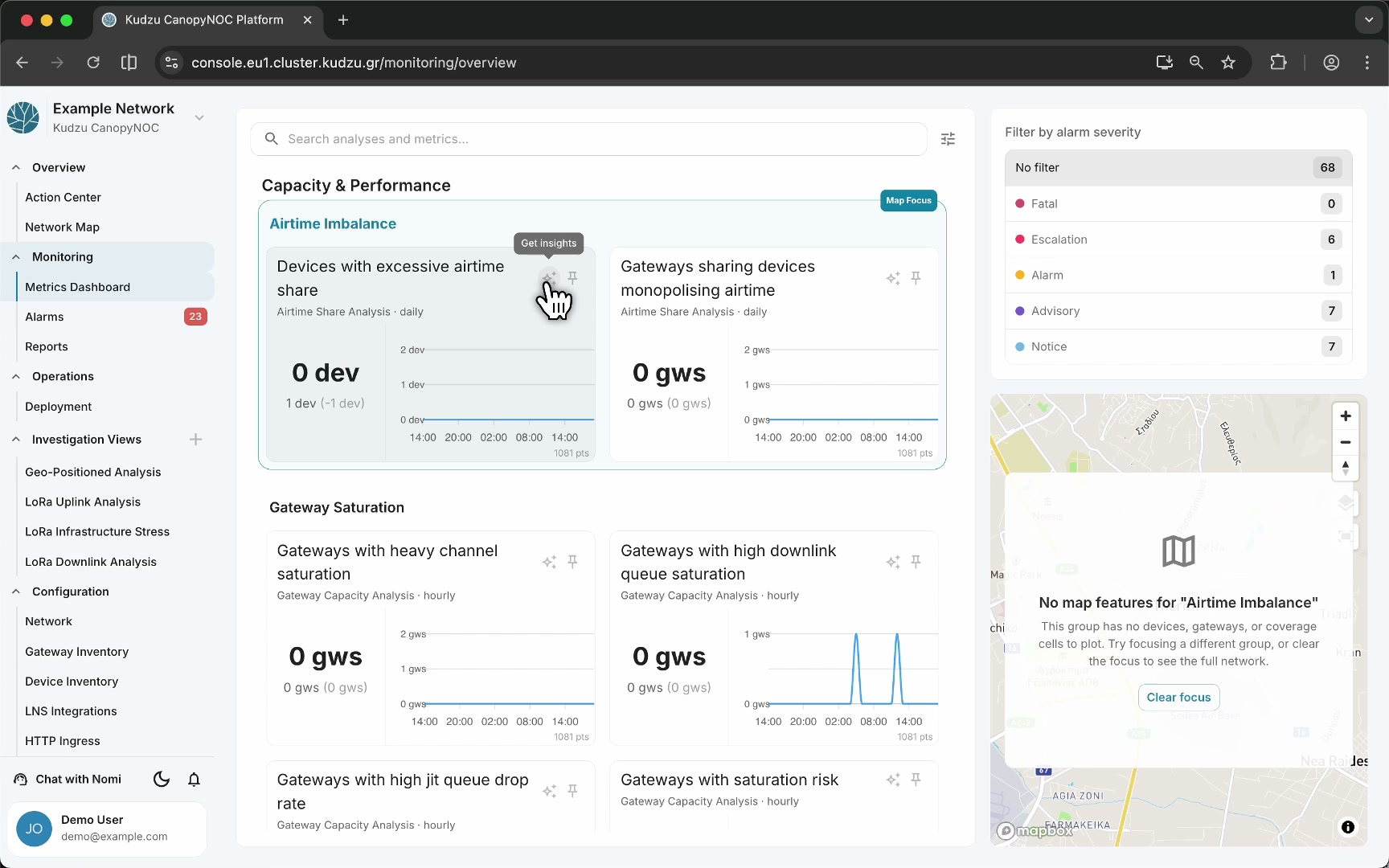
Task: Pin Devices with excessive airtime share card
Action: pyautogui.click(x=572, y=277)
